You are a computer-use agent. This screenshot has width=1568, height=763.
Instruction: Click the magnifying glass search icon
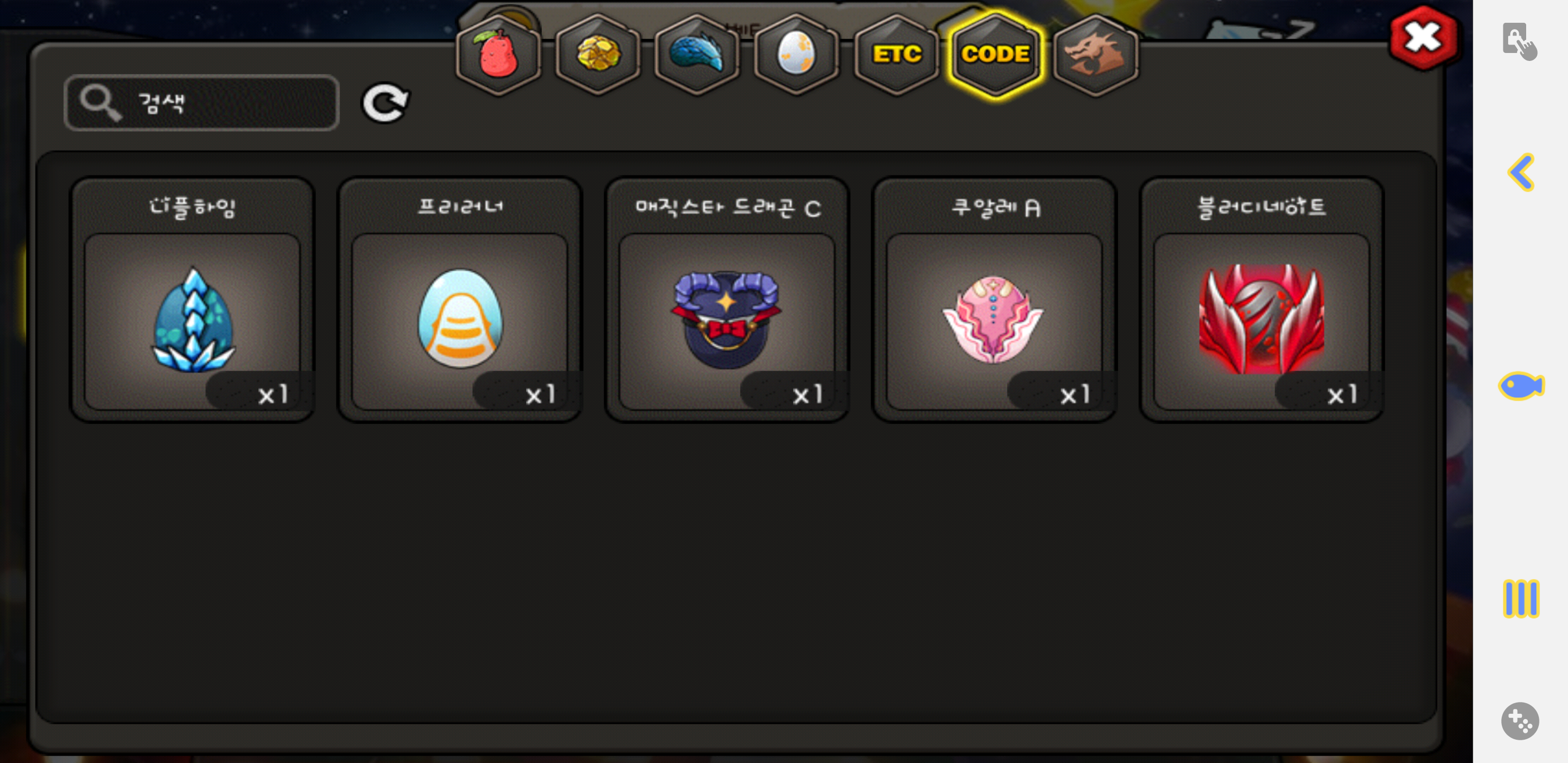101,103
